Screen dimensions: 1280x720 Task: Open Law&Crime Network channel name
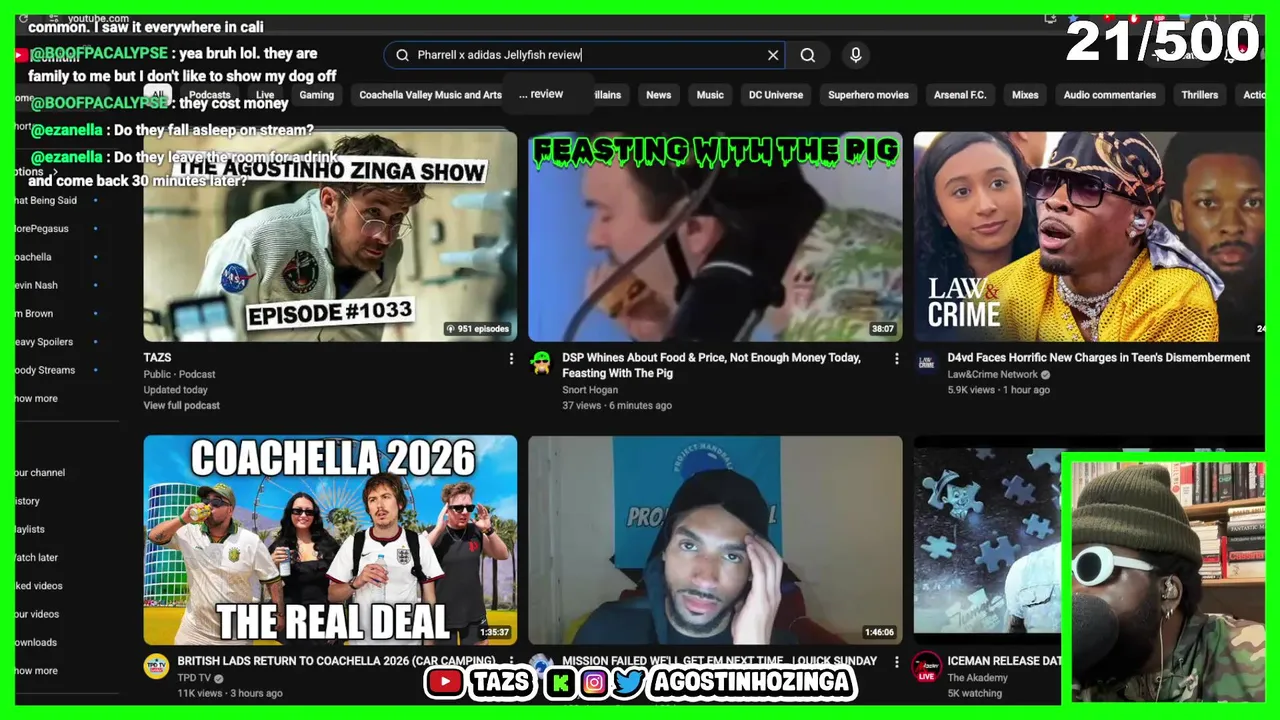[x=992, y=374]
